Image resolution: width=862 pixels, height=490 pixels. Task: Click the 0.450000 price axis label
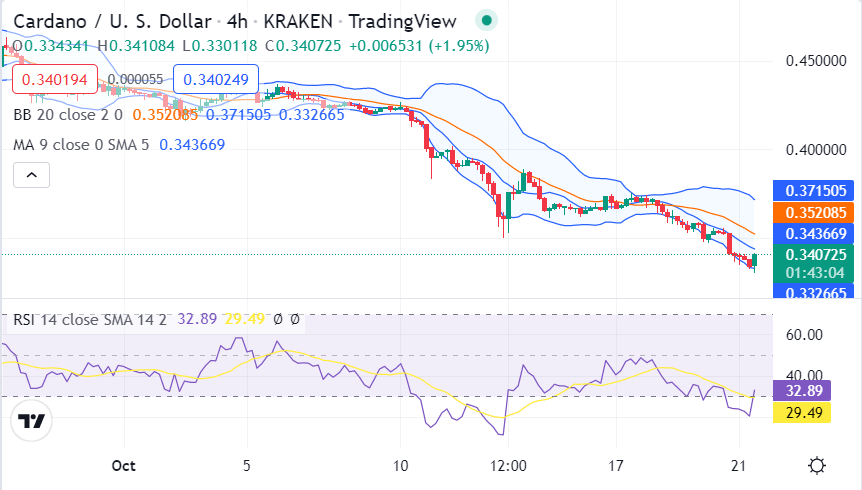point(816,60)
